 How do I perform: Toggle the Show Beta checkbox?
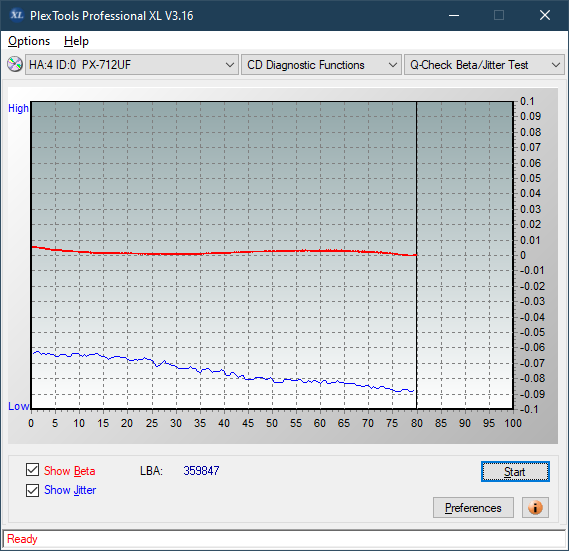point(32,469)
